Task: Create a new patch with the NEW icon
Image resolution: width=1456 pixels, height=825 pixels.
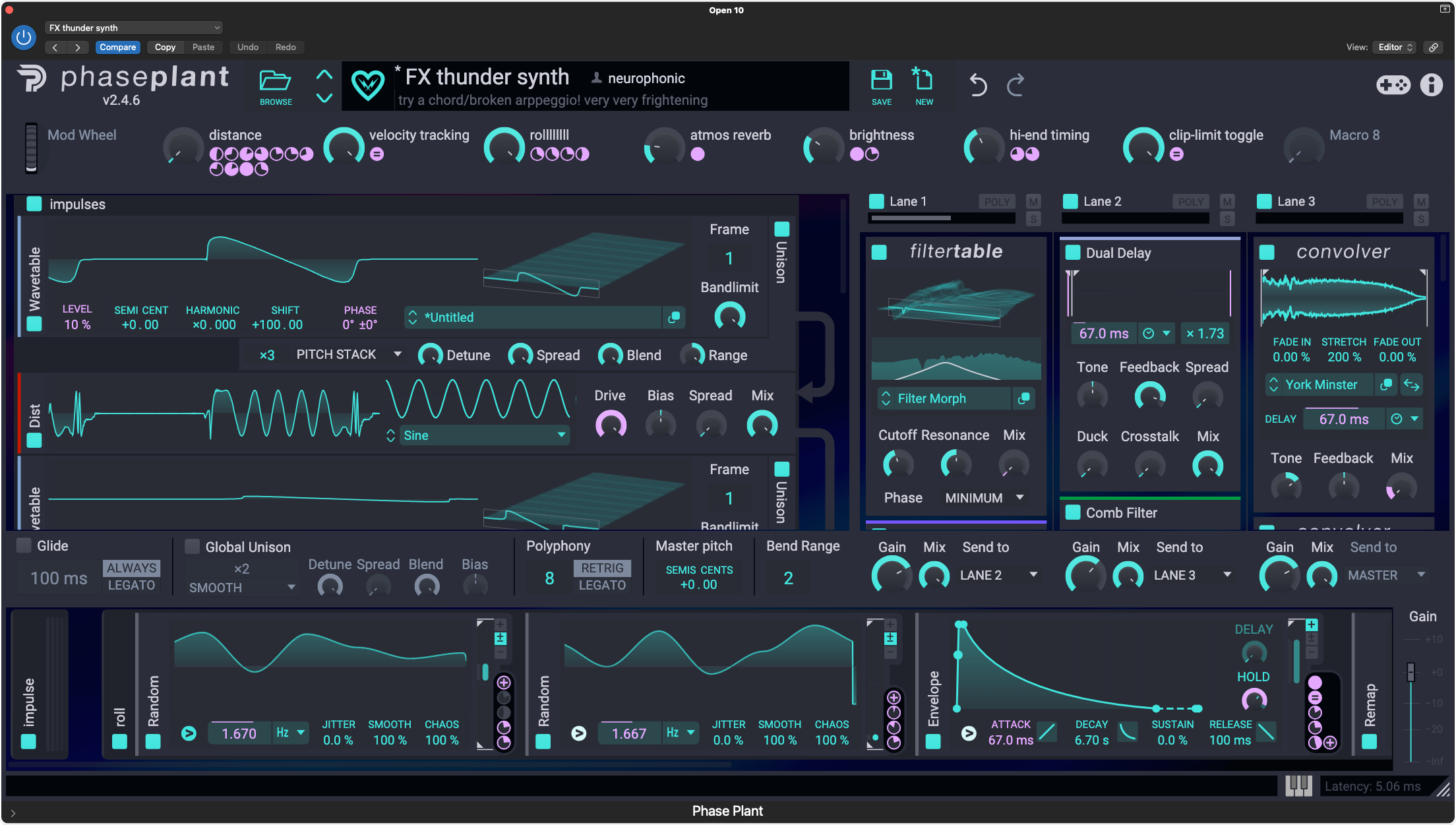Action: 923,79
